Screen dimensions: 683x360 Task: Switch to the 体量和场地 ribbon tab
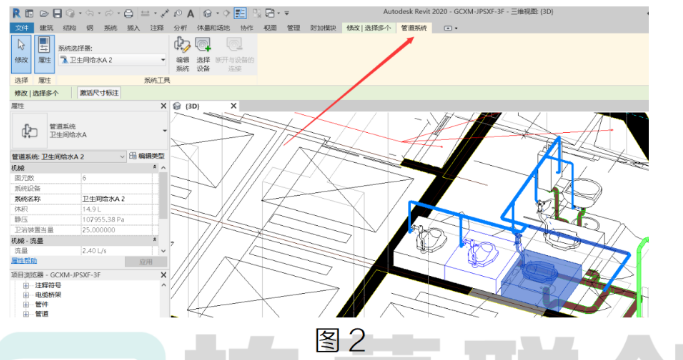point(213,28)
